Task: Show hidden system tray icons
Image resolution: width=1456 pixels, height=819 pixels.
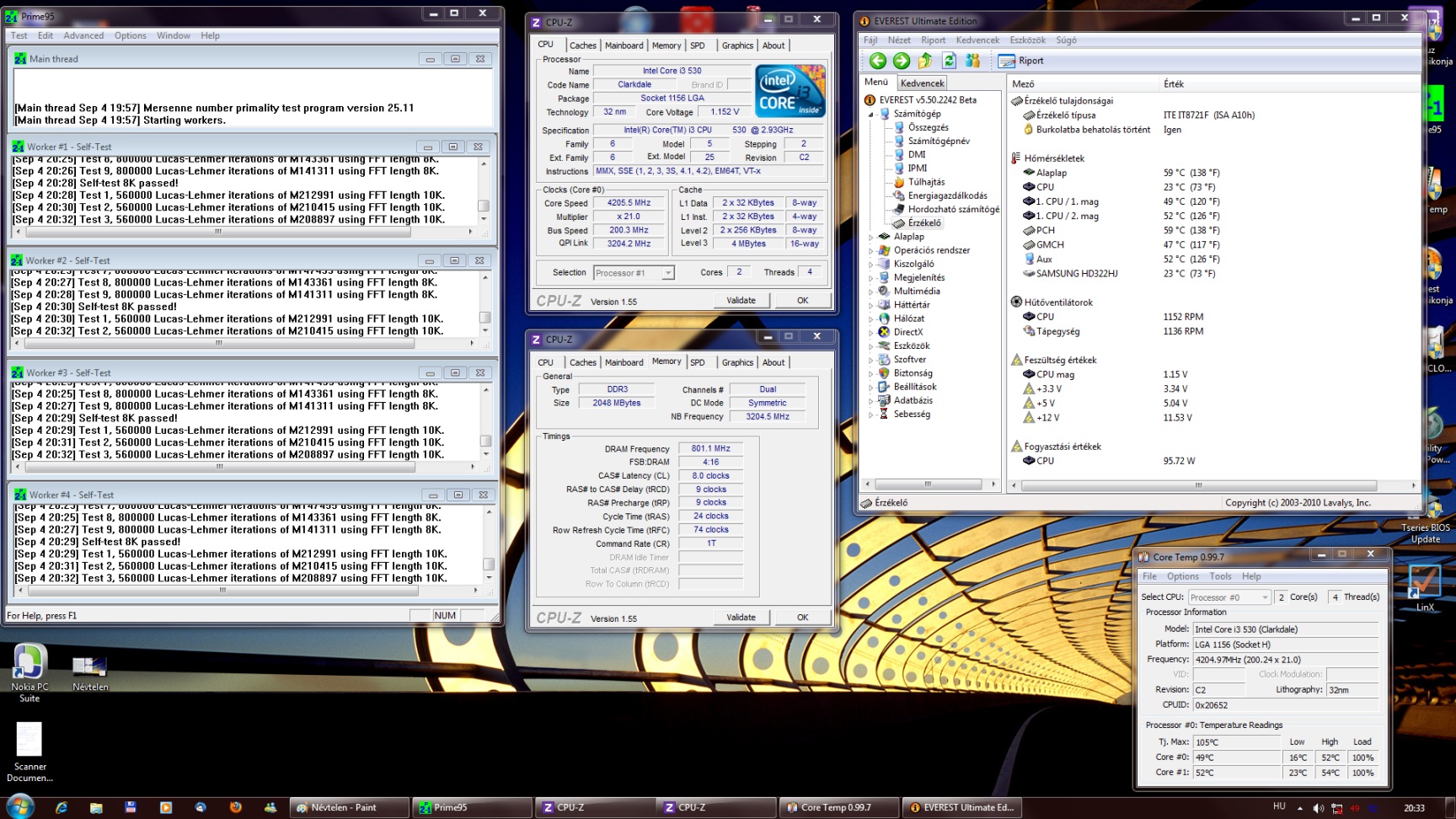Action: click(1299, 808)
